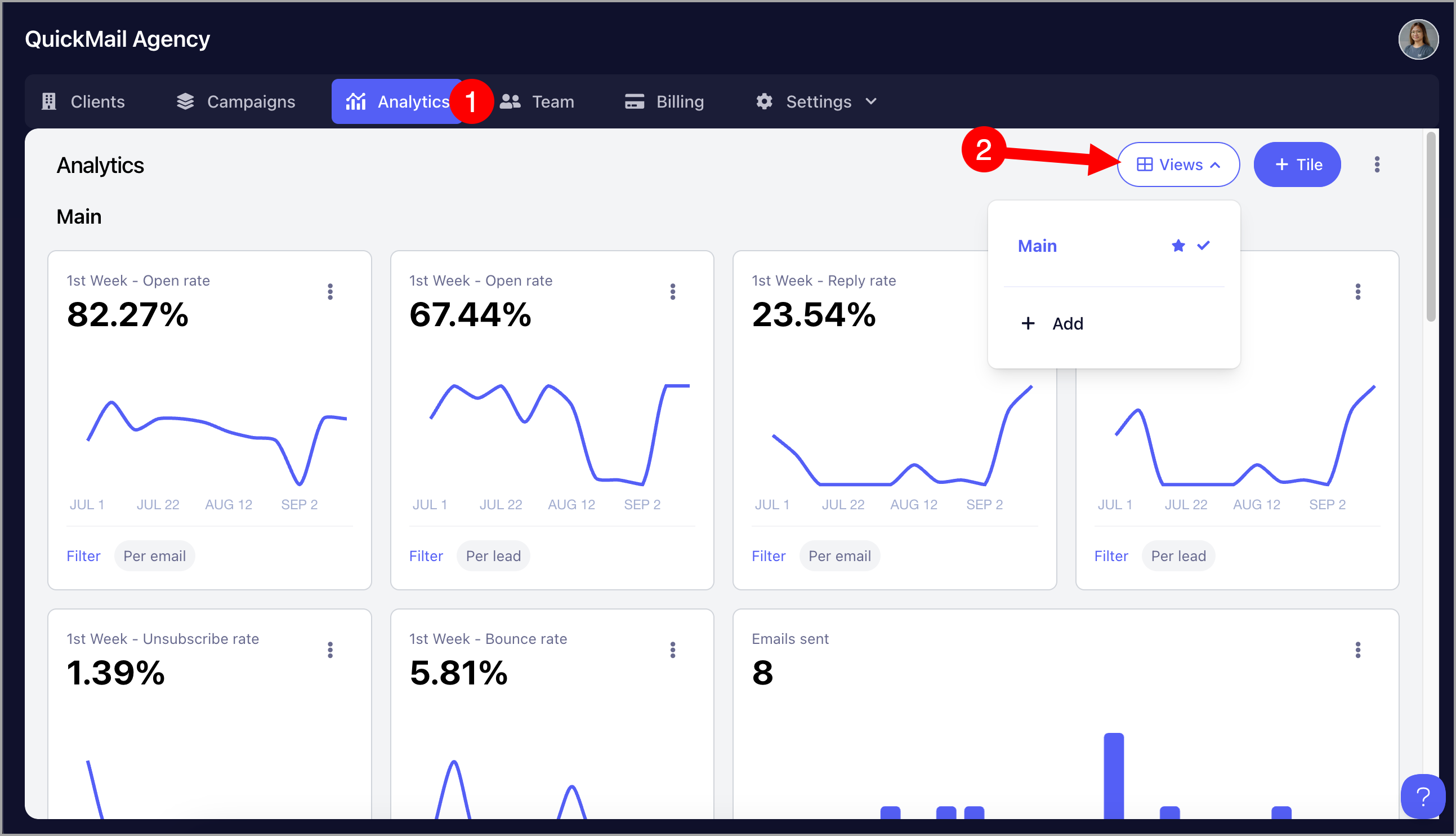This screenshot has height=836, width=1456.
Task: Click the 1st Week - Unsubscribe rate title
Action: [x=163, y=639]
